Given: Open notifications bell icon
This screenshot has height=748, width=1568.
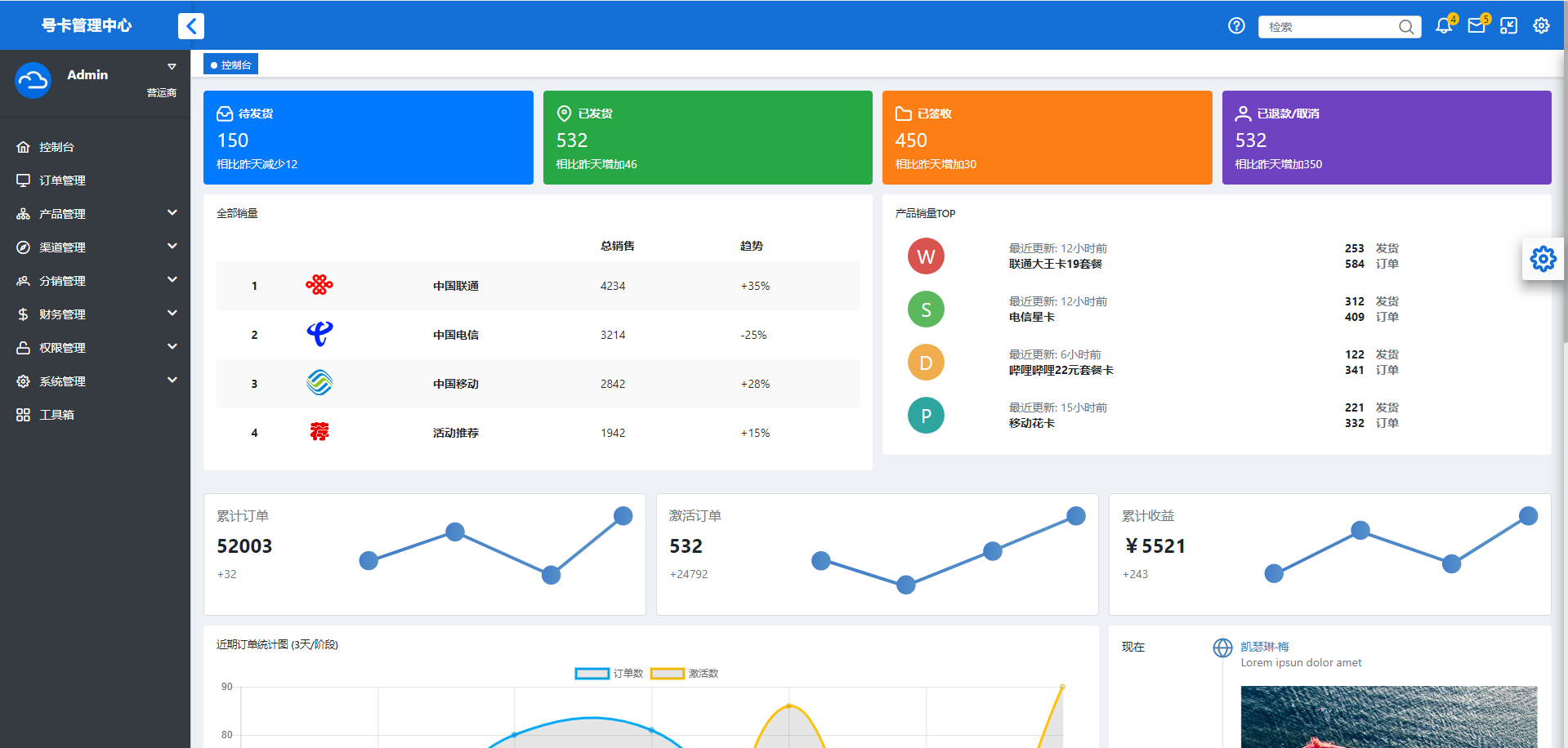Looking at the screenshot, I should click(x=1444, y=26).
